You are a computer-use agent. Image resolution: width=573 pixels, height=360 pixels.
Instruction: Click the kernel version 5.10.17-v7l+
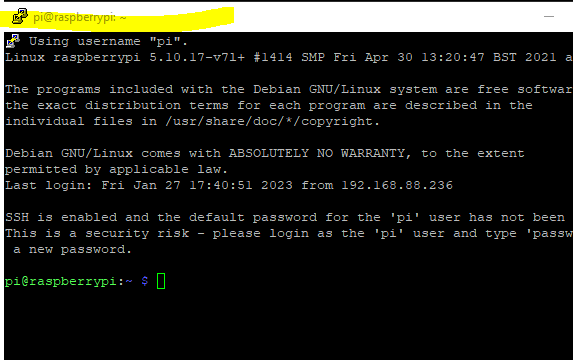click(x=197, y=57)
